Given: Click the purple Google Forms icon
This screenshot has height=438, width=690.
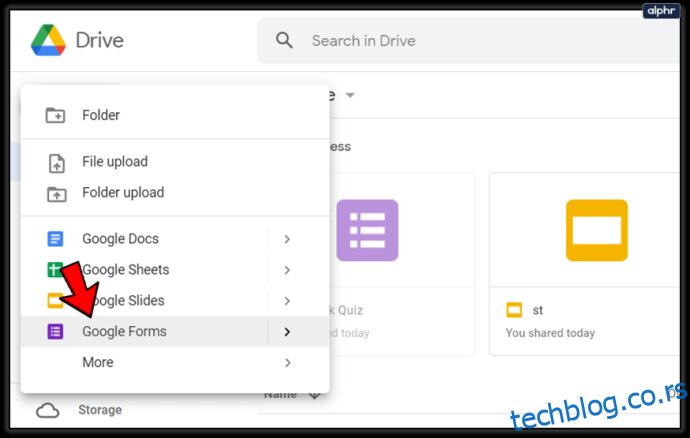Looking at the screenshot, I should click(55, 331).
